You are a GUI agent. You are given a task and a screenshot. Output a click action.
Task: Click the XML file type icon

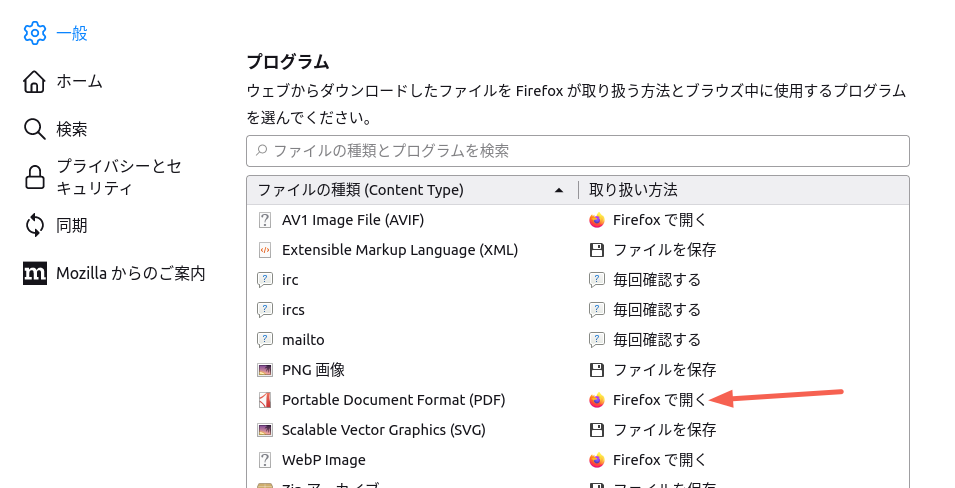tap(265, 250)
